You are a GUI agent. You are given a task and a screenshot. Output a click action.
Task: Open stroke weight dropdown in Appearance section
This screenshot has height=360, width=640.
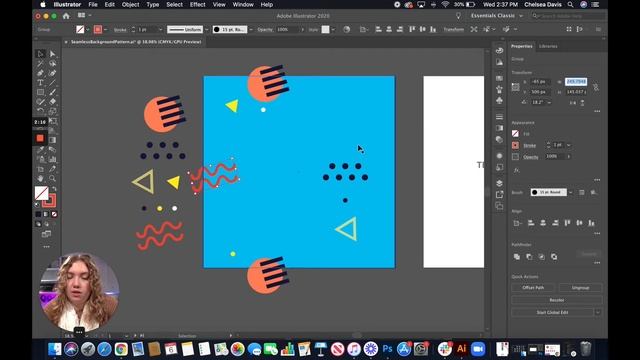(x=569, y=145)
